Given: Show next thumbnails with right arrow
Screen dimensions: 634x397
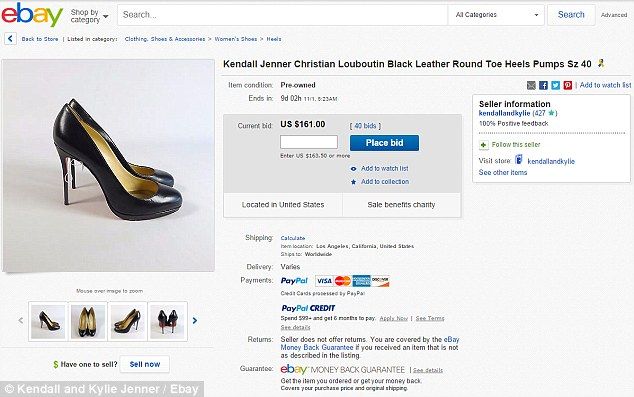Looking at the screenshot, I should [195, 321].
